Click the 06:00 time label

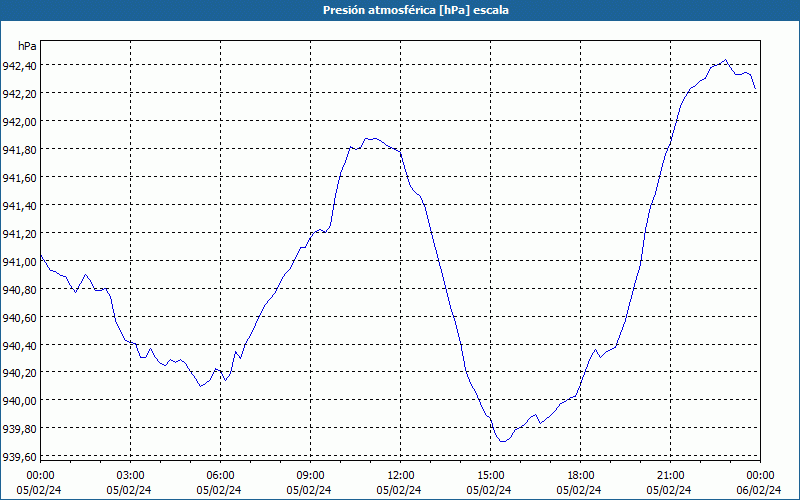220,476
